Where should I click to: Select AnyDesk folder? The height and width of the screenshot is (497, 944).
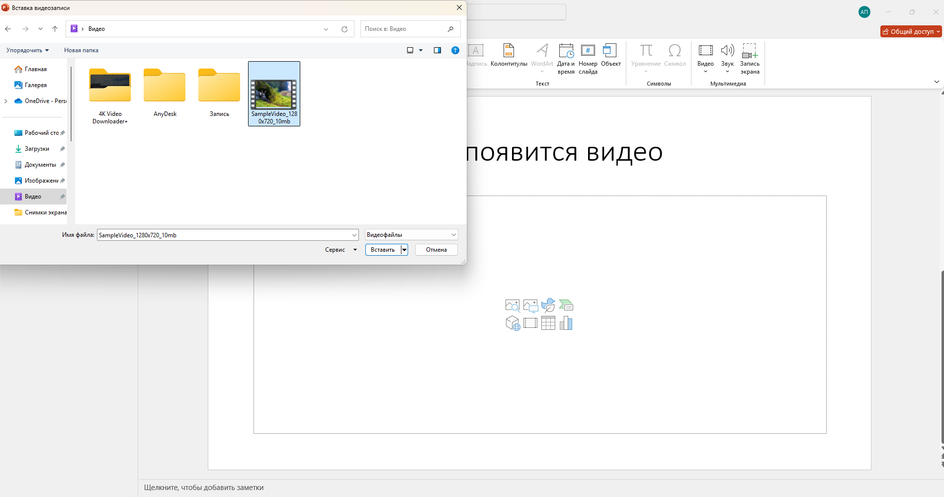click(x=165, y=93)
